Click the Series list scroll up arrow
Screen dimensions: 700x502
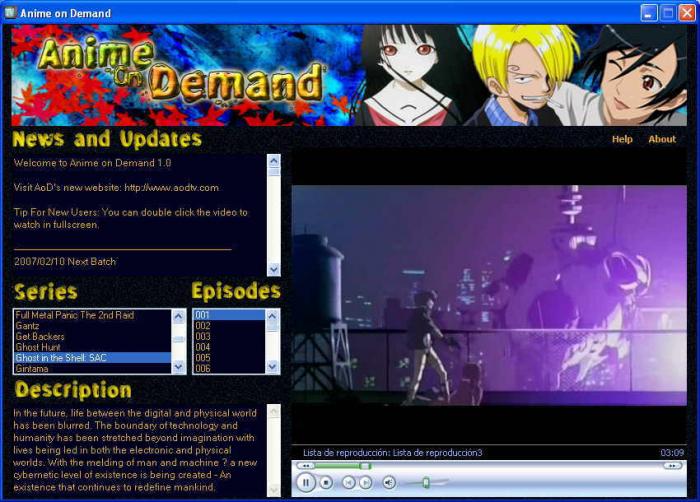pos(179,316)
